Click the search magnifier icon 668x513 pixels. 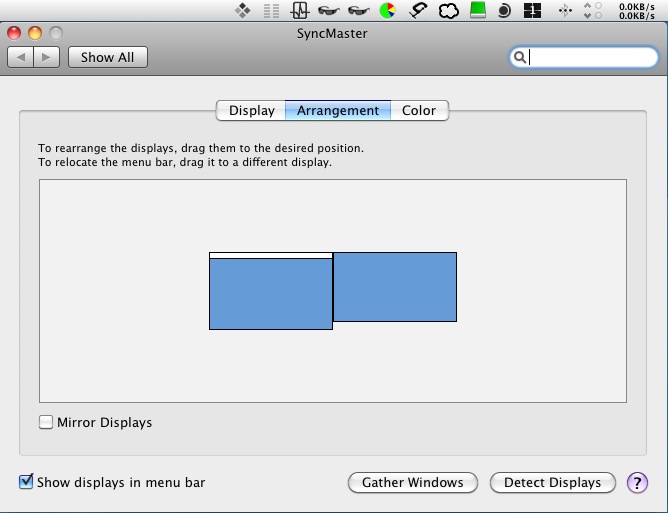[x=519, y=57]
